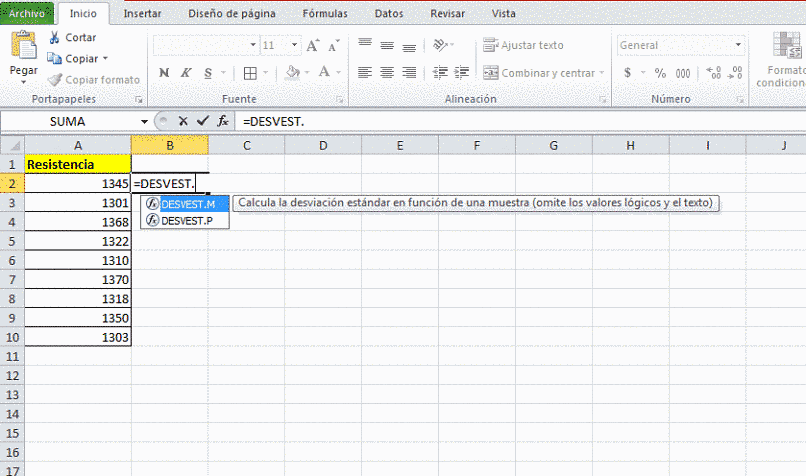Click the Cortar scissors icon

[x=54, y=37]
